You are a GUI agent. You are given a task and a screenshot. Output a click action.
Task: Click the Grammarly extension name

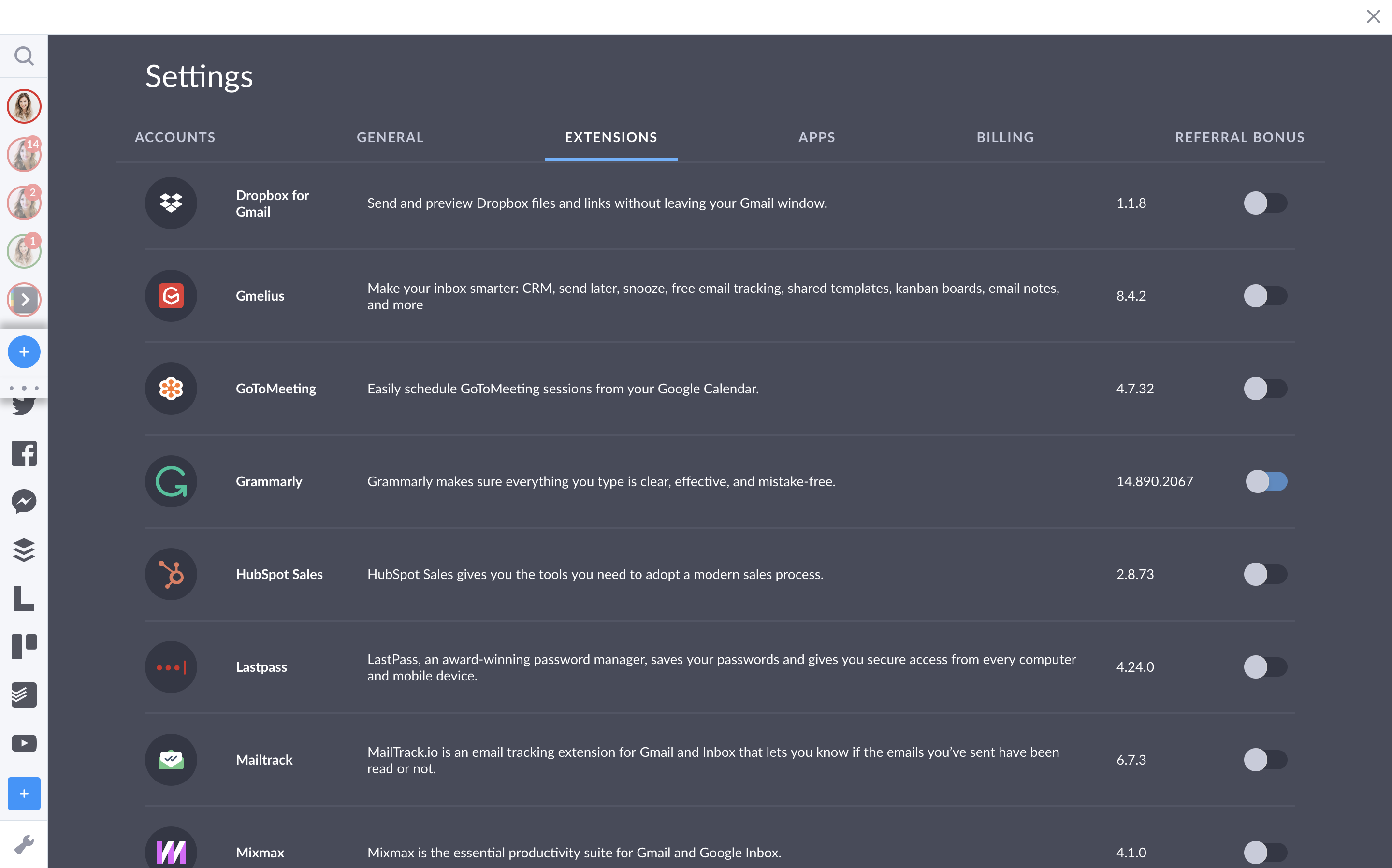(269, 481)
